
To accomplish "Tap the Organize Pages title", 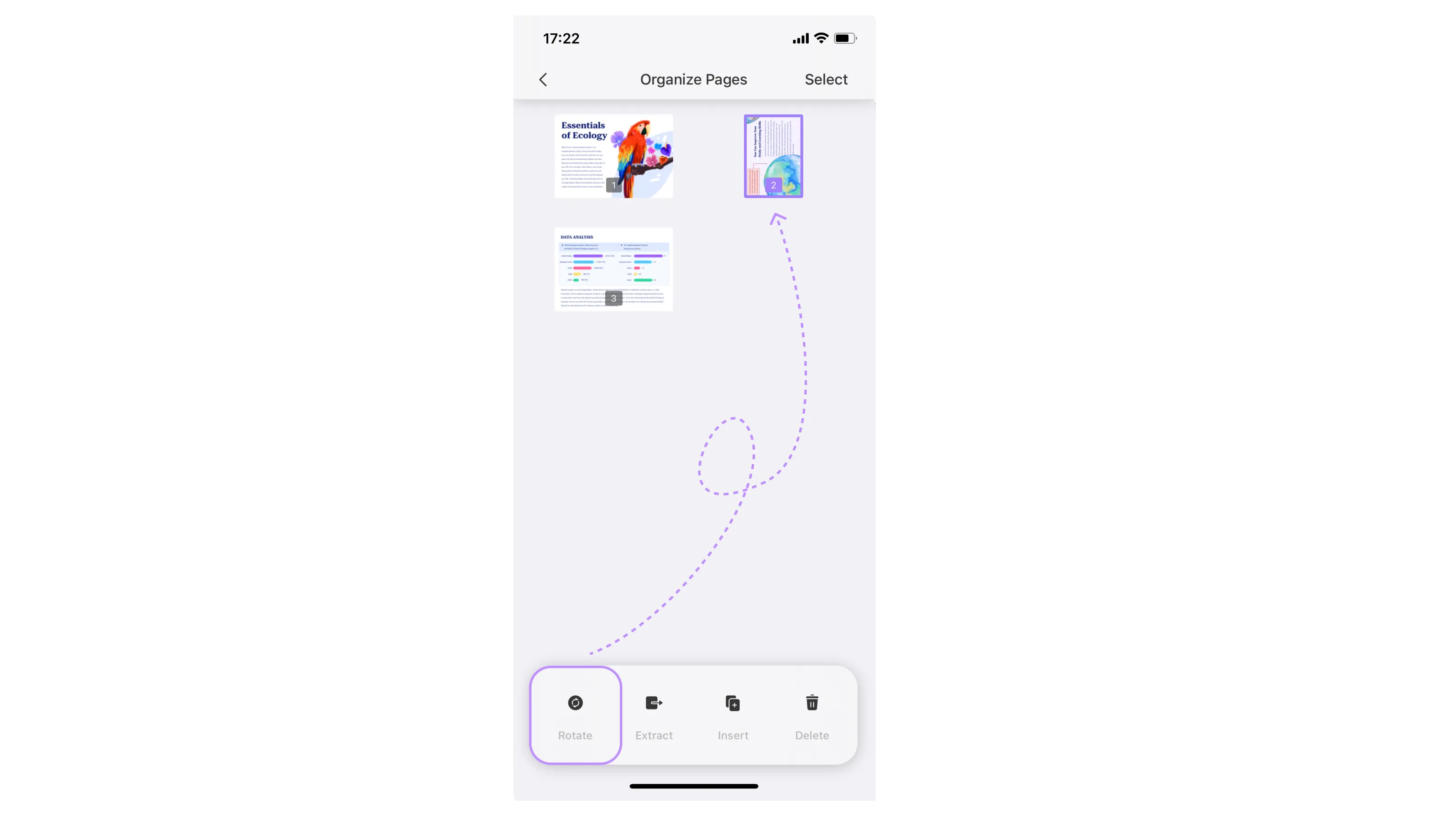I will click(694, 79).
